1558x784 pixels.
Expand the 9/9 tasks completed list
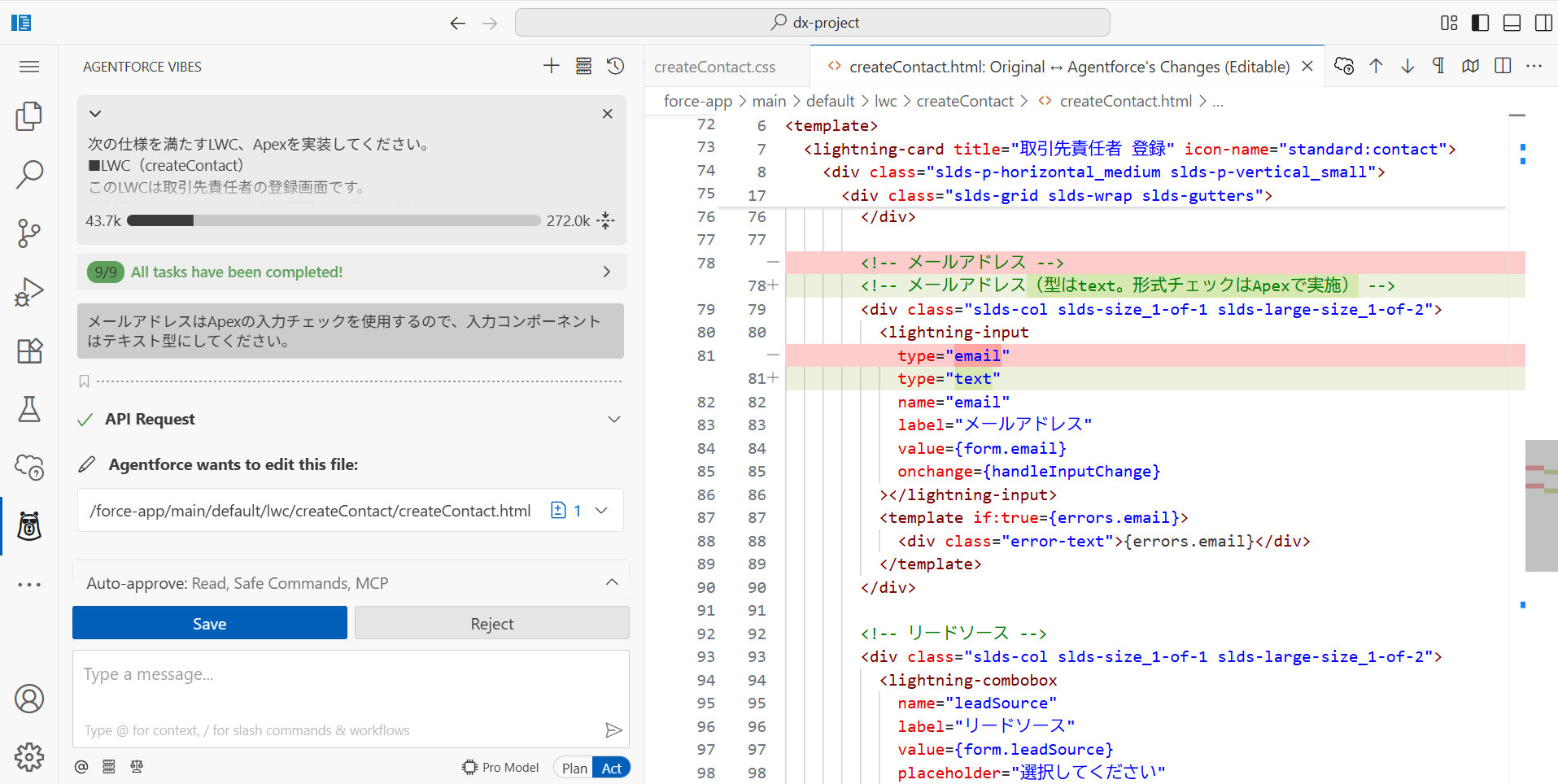pos(606,272)
